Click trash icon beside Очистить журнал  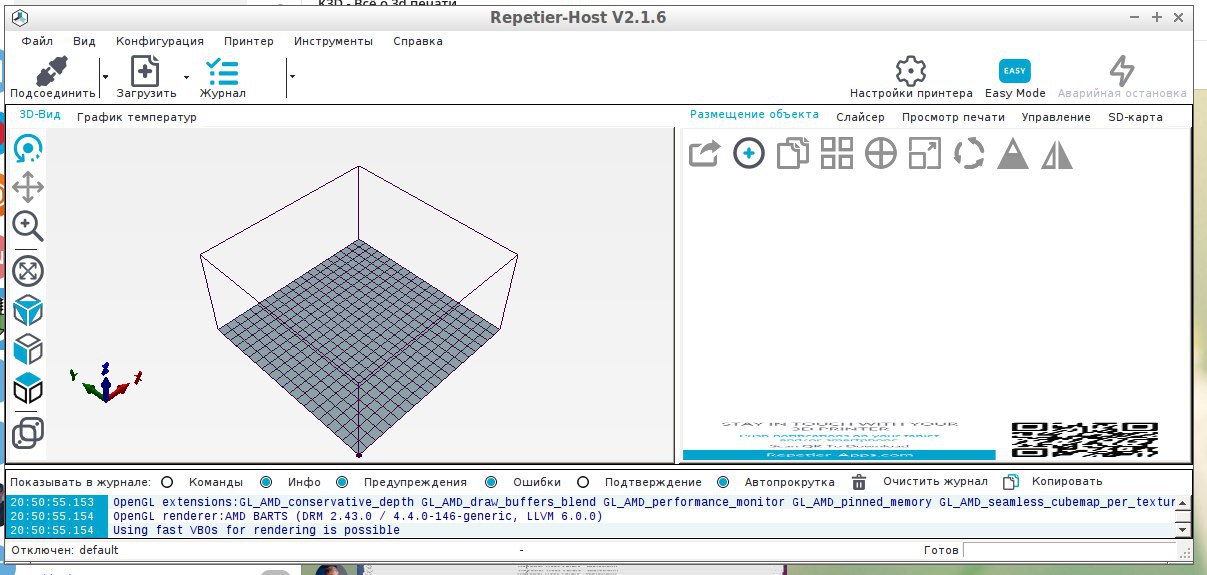point(859,482)
